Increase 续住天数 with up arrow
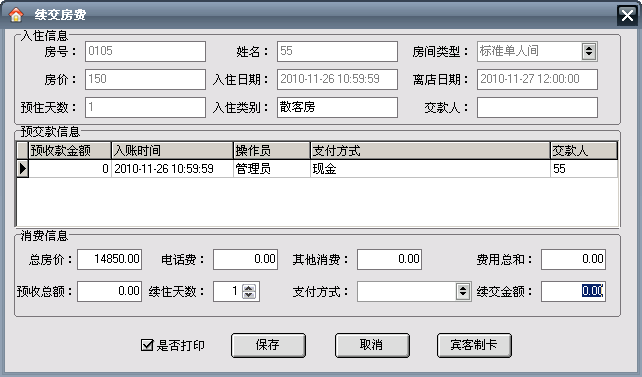The height and width of the screenshot is (377, 642). tap(249, 288)
